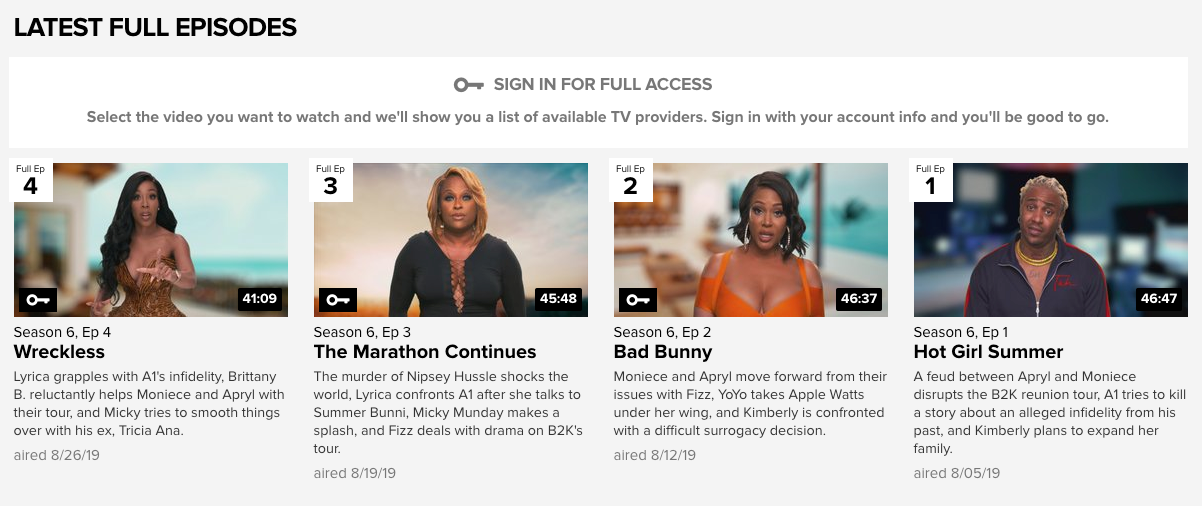Click the key icon beside Sign In For Full Access
Viewport: 1202px width, 506px height.
pos(469,85)
